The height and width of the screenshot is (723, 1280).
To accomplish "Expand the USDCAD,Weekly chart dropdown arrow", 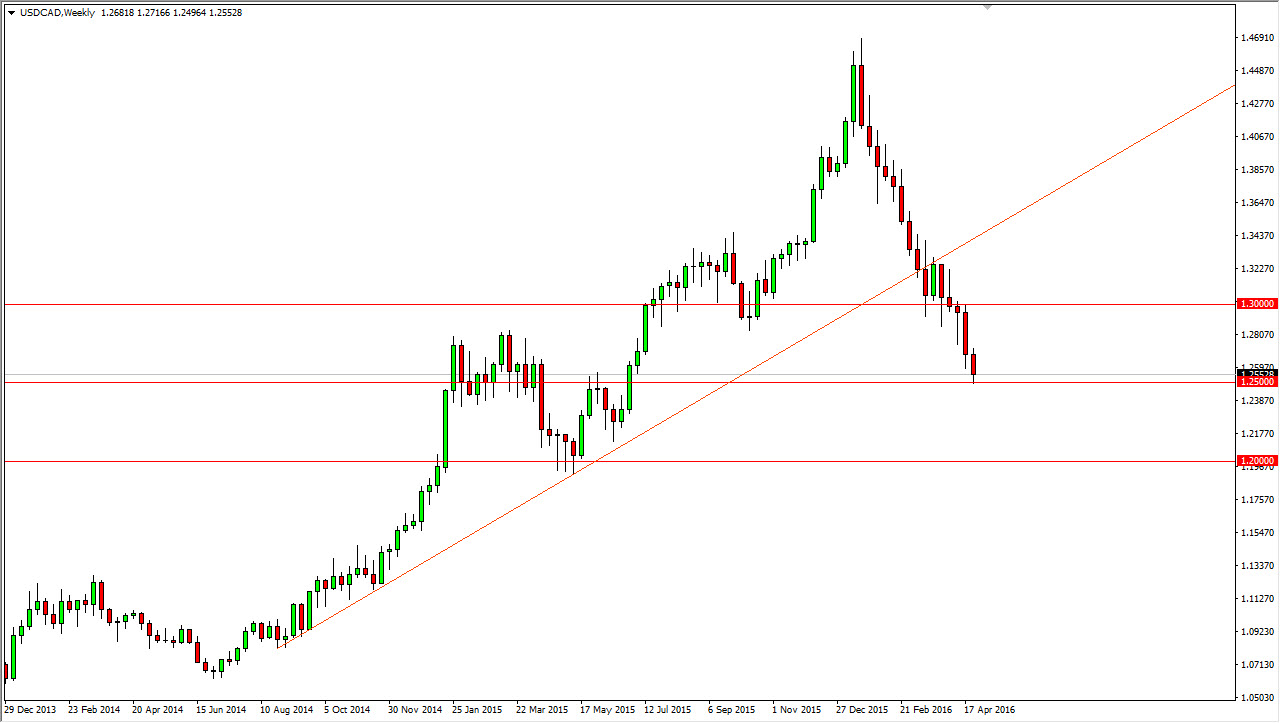I will 10,15.
